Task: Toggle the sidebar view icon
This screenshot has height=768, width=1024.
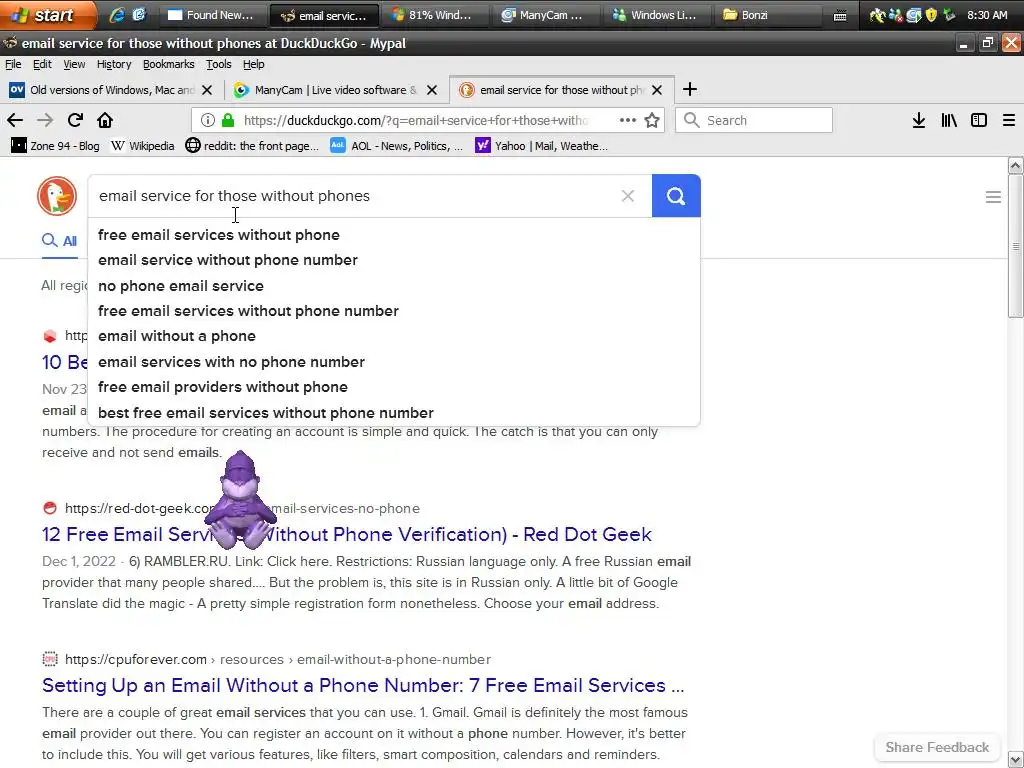Action: pos(979,120)
